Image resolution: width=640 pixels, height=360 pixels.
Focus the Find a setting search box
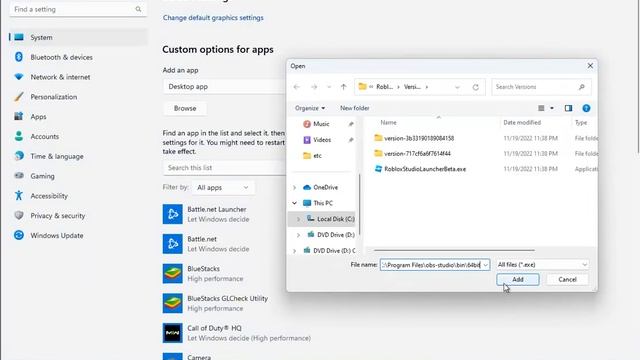tap(78, 9)
